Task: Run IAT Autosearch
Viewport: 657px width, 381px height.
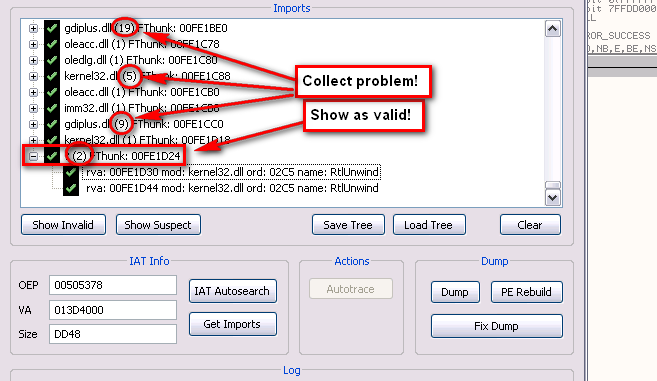Action: tap(233, 291)
